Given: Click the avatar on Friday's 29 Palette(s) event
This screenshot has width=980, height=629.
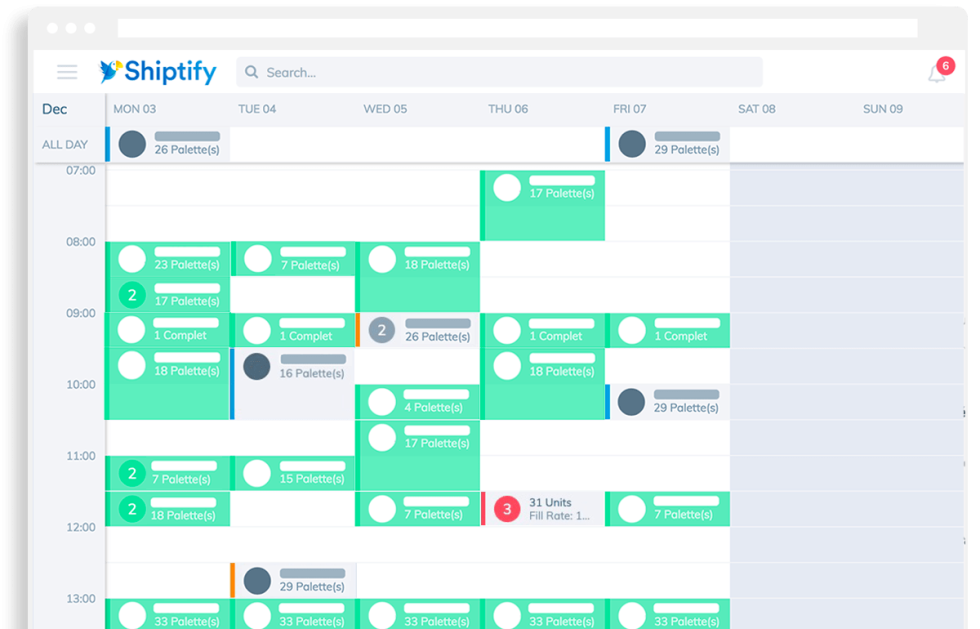Looking at the screenshot, I should [x=631, y=402].
